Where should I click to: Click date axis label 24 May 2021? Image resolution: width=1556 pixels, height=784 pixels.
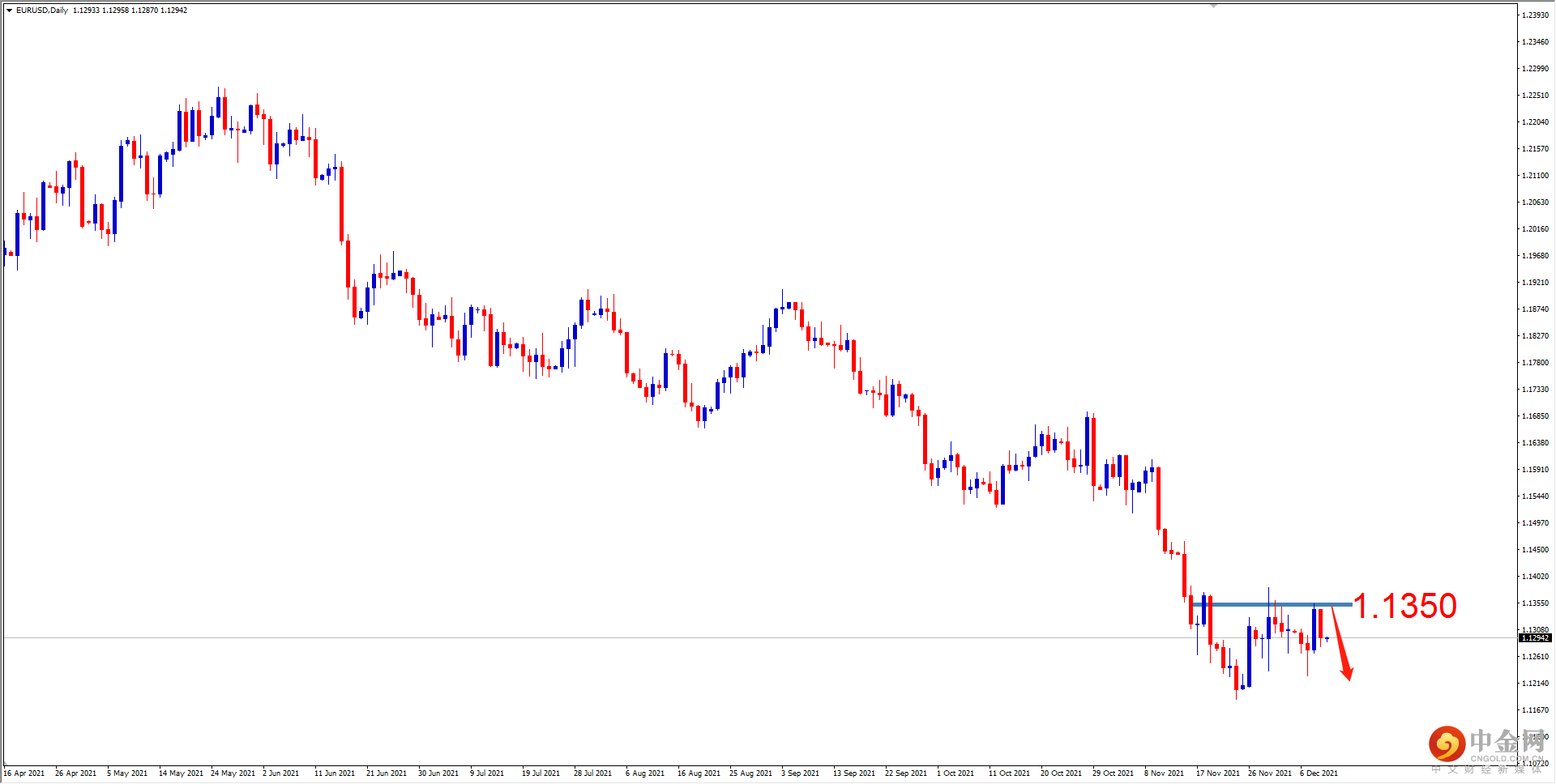(233, 773)
